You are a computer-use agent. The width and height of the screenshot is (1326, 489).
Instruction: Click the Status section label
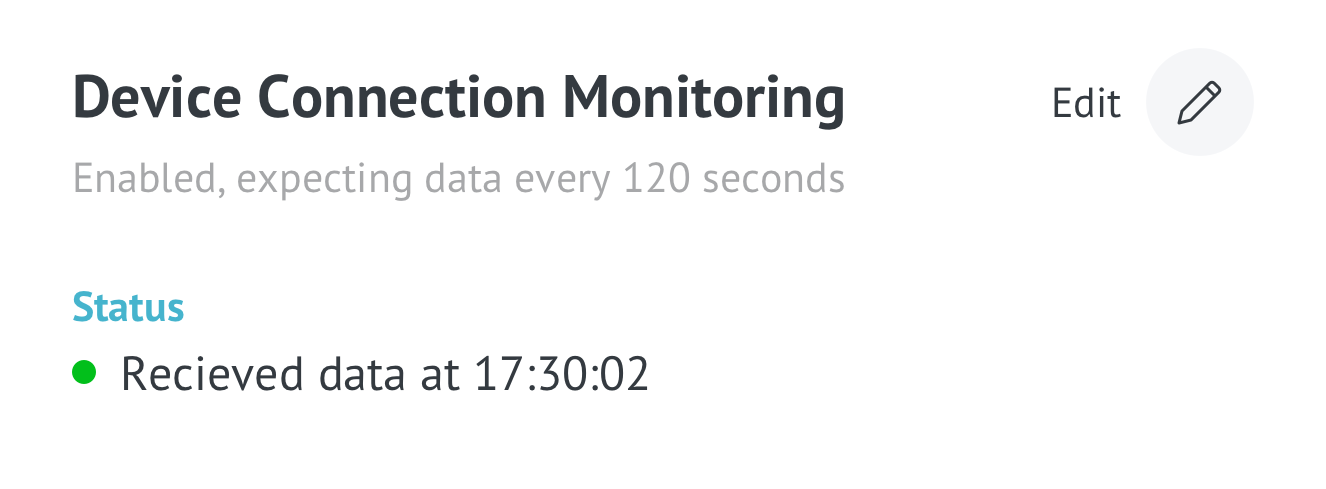128,307
